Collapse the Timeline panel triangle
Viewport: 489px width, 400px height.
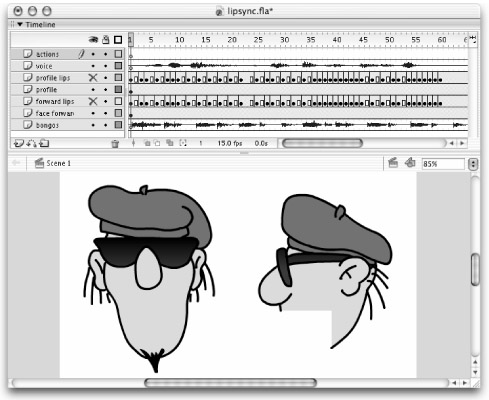(20, 24)
